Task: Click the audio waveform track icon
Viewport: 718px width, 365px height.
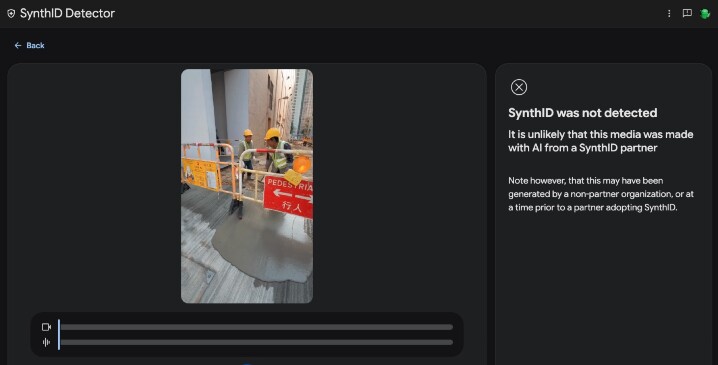Action: click(x=46, y=342)
